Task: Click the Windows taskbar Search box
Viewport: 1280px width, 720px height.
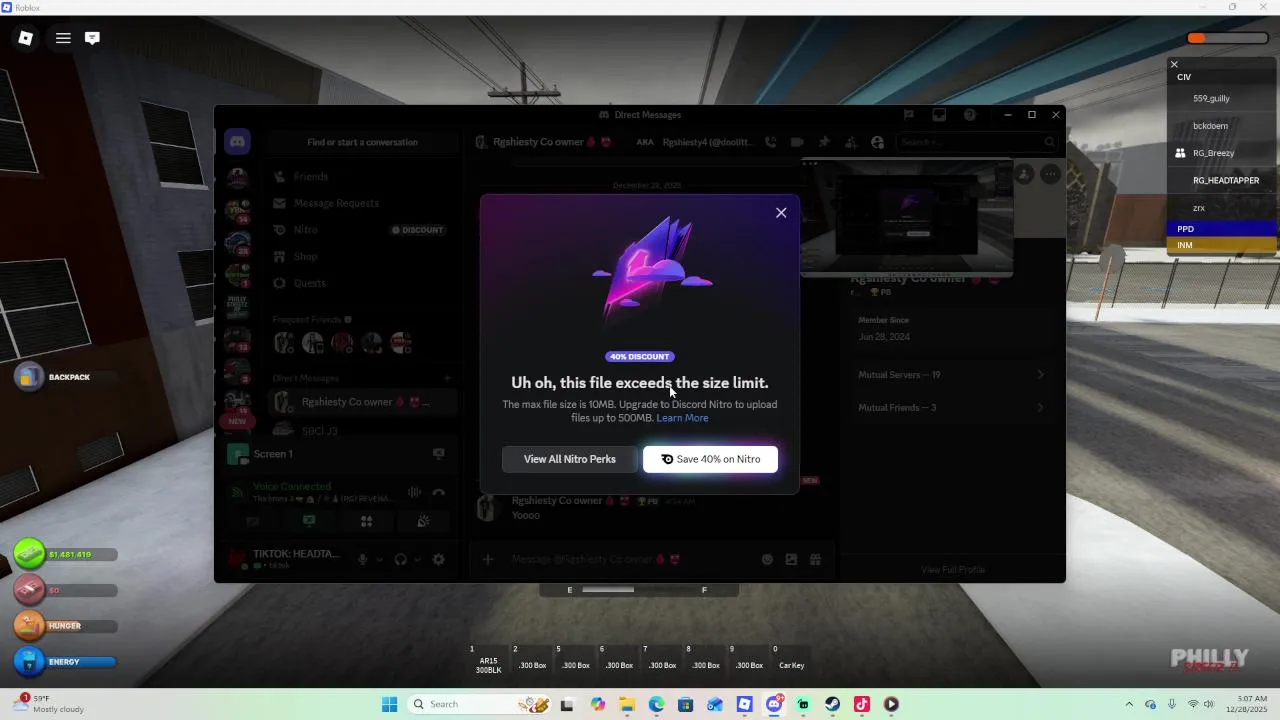Action: pos(481,704)
